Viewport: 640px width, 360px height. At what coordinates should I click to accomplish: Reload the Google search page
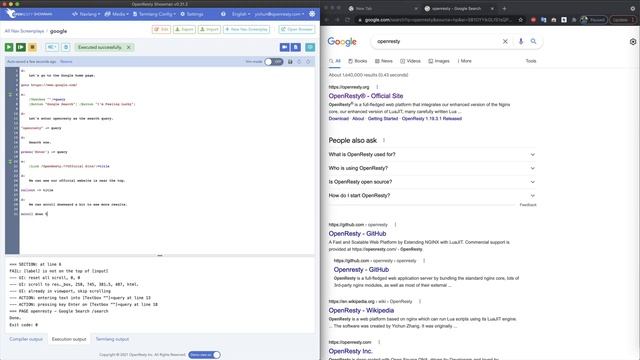click(x=347, y=20)
